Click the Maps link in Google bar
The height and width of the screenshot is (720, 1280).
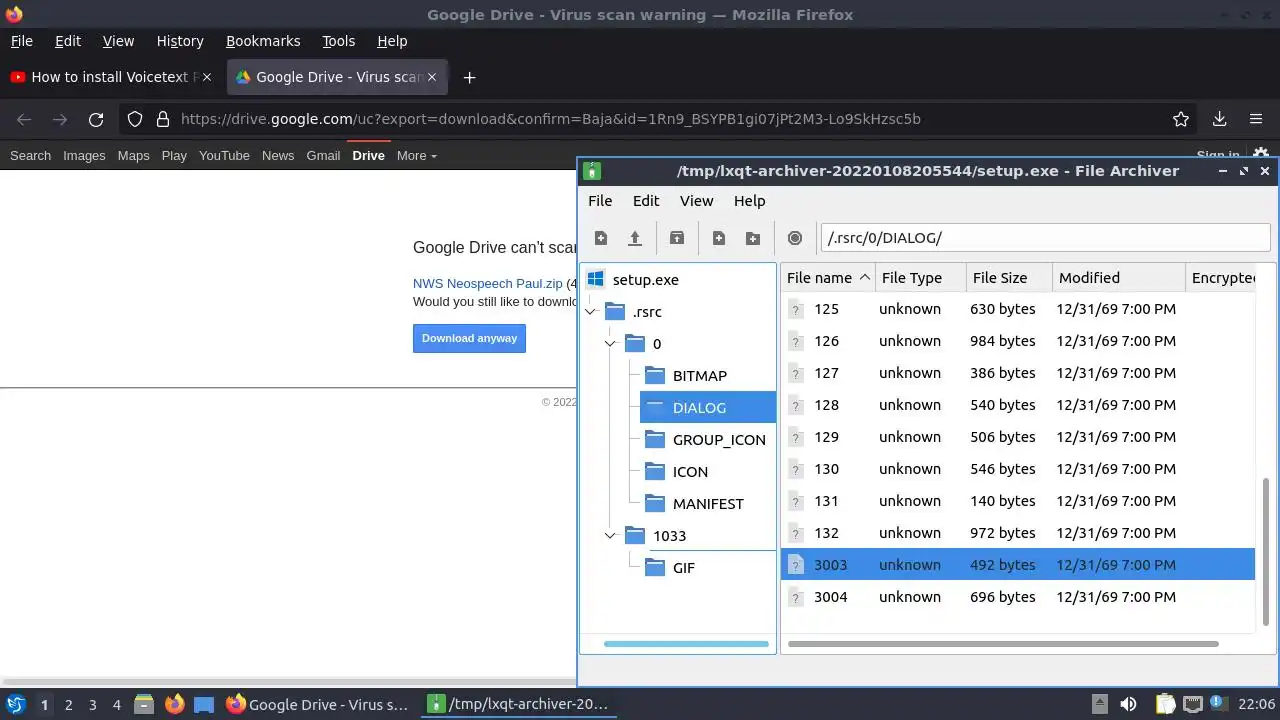pos(133,155)
